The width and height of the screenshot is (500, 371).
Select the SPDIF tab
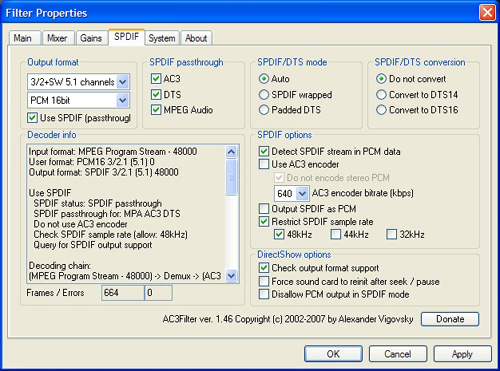point(126,37)
